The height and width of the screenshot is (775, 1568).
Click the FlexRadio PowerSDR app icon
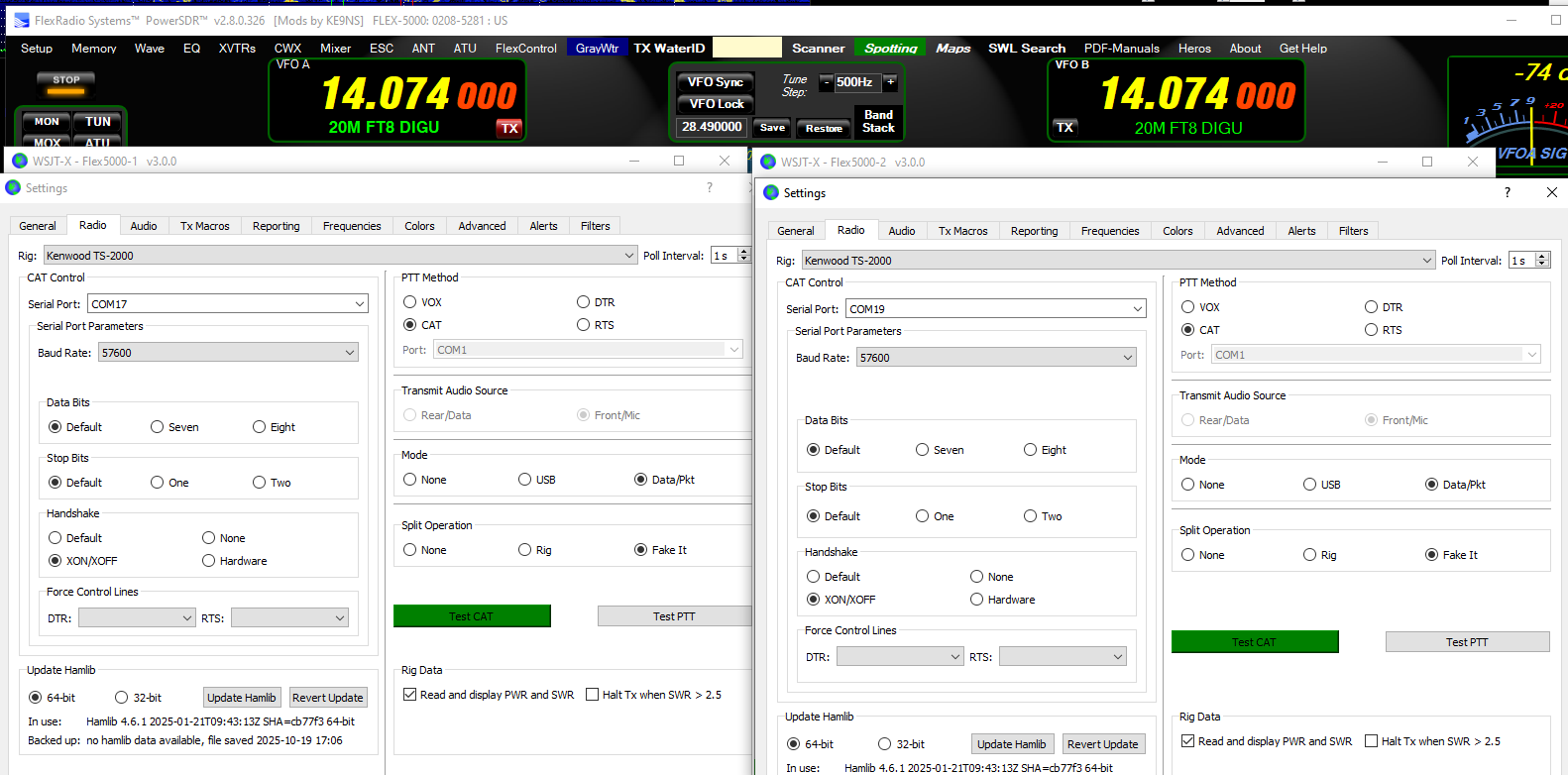22,20
